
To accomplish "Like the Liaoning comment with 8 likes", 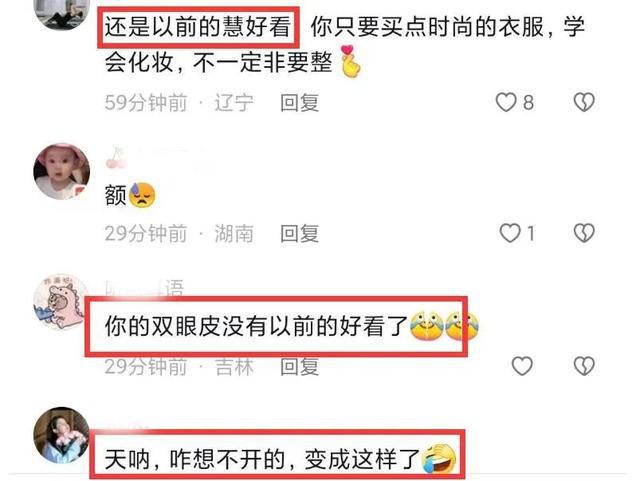I will pyautogui.click(x=506, y=102).
